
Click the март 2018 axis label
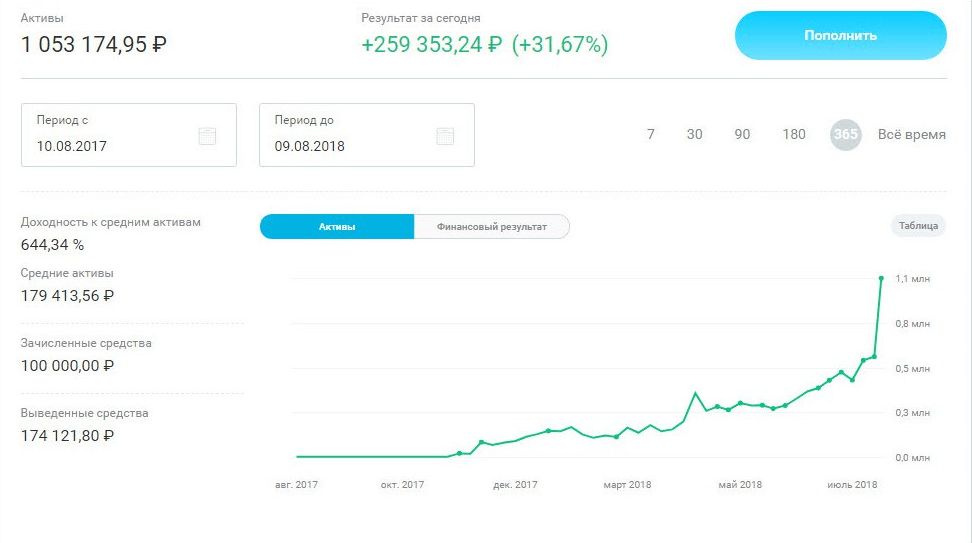627,485
